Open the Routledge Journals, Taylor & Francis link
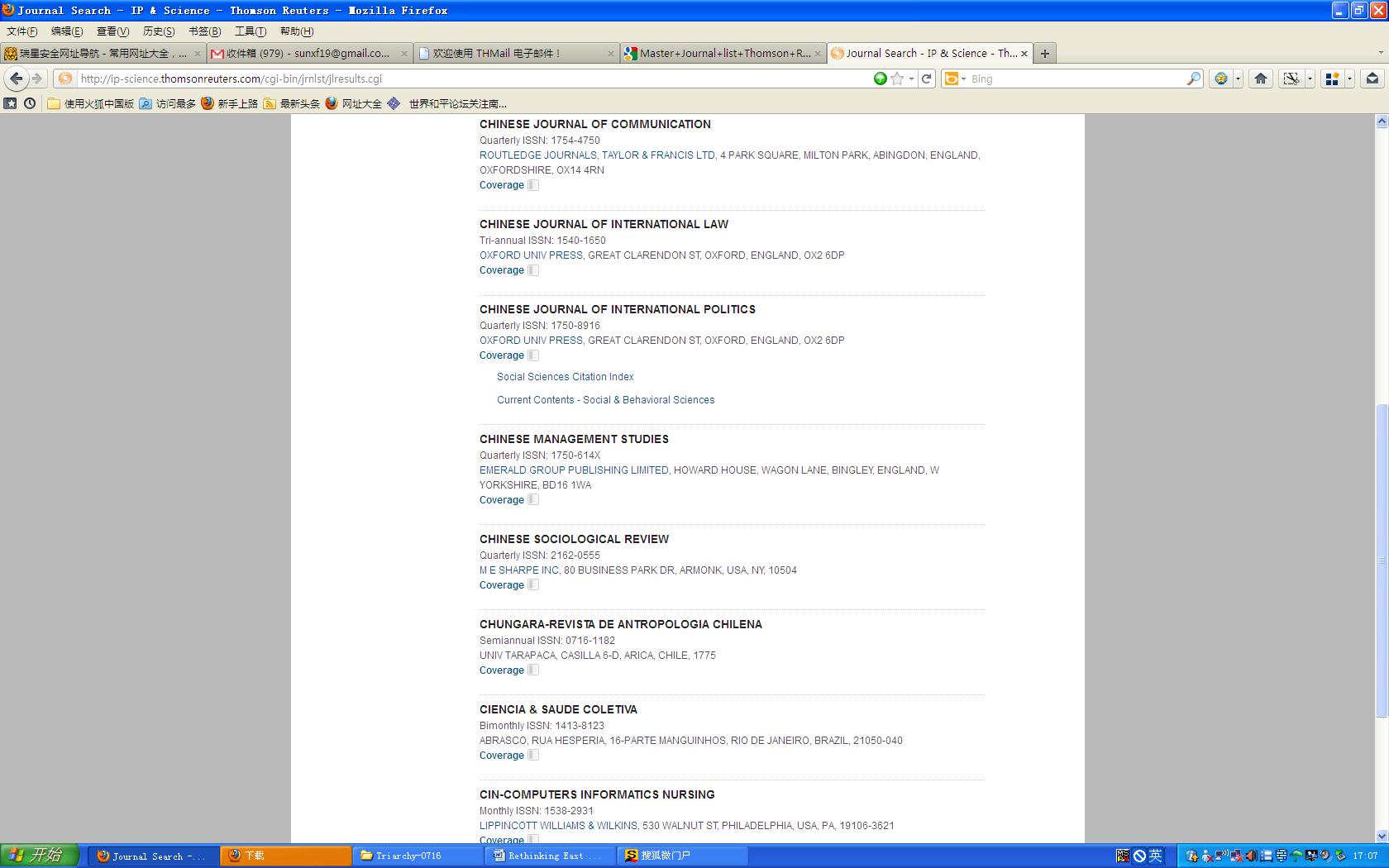The height and width of the screenshot is (868, 1389). pyautogui.click(x=597, y=155)
